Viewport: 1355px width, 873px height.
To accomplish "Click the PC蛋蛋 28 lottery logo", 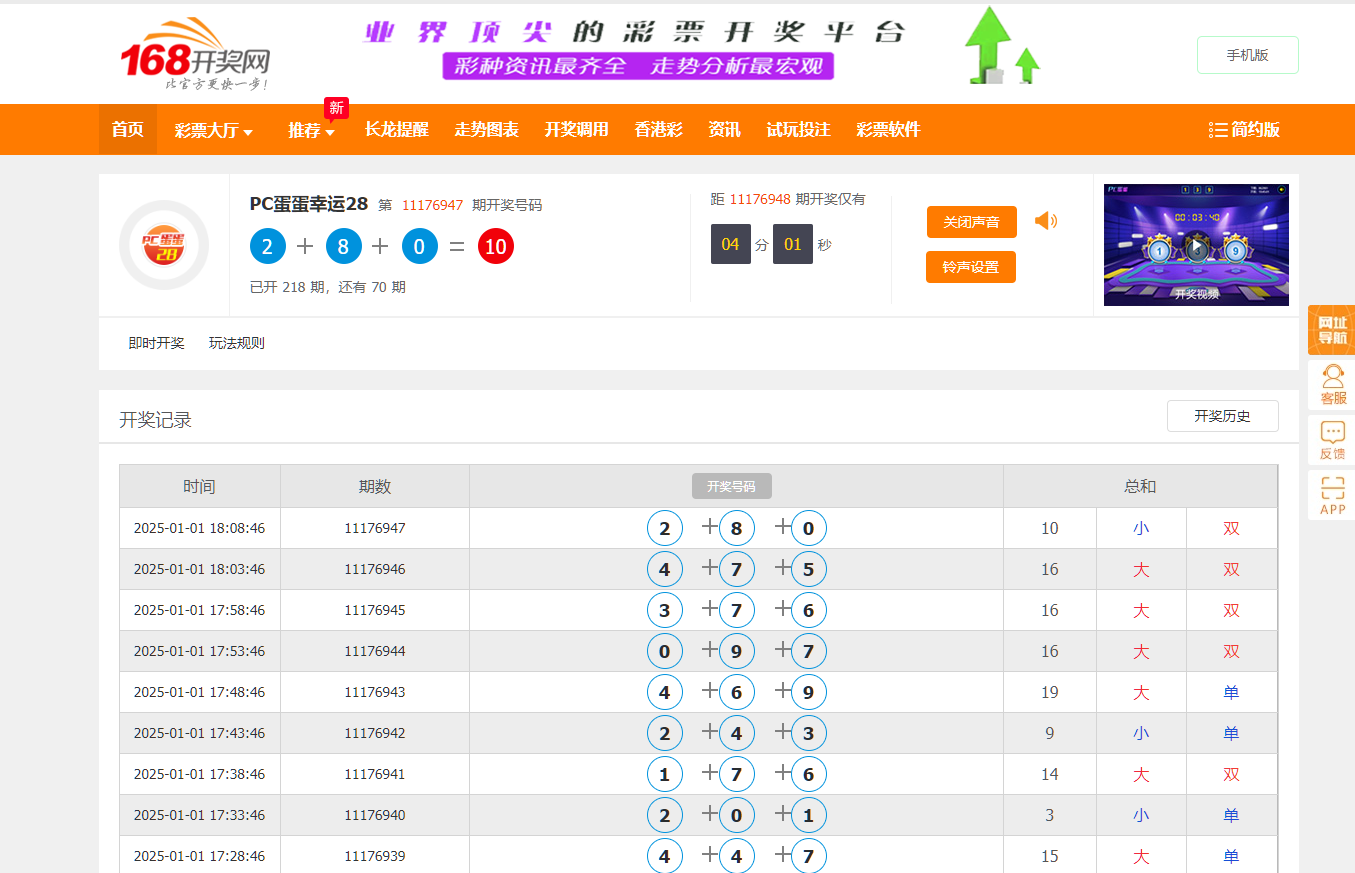I will coord(163,245).
